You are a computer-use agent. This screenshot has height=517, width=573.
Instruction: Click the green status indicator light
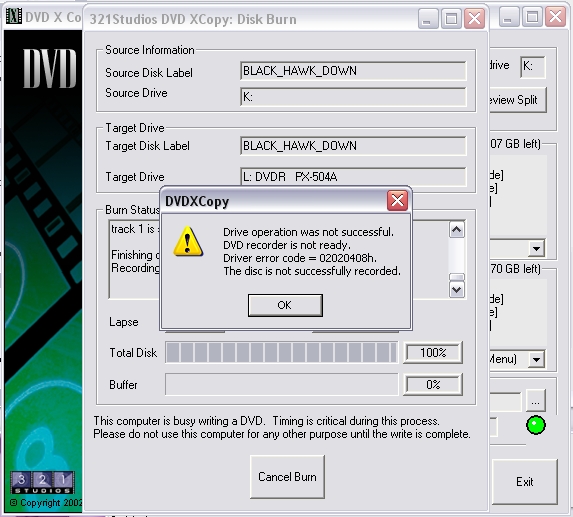tap(536, 425)
